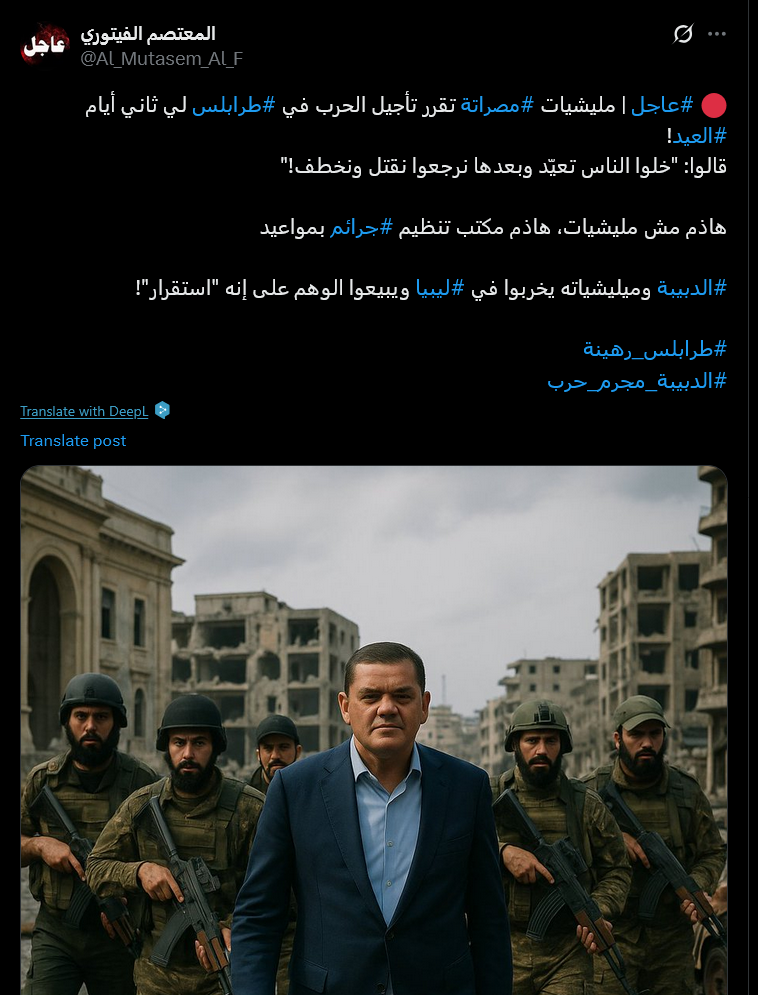Open the attached image of man with soldiers
Viewport: 758px width, 995px height.
click(374, 730)
